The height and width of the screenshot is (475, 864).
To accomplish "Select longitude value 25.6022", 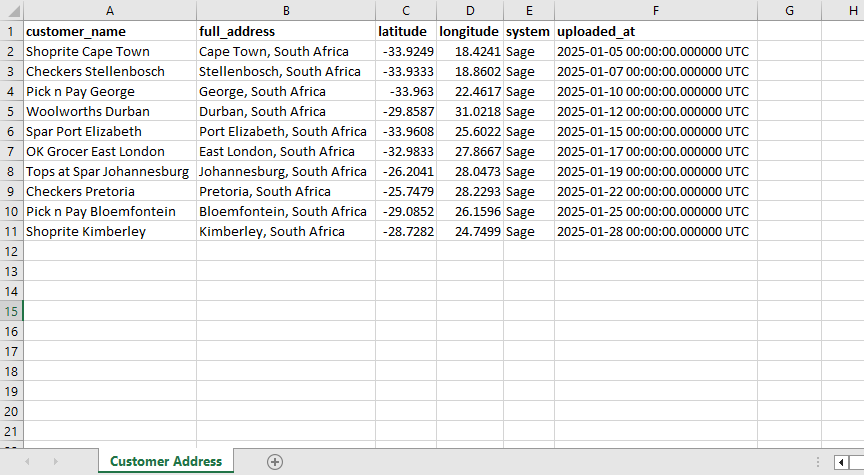I will pyautogui.click(x=470, y=131).
